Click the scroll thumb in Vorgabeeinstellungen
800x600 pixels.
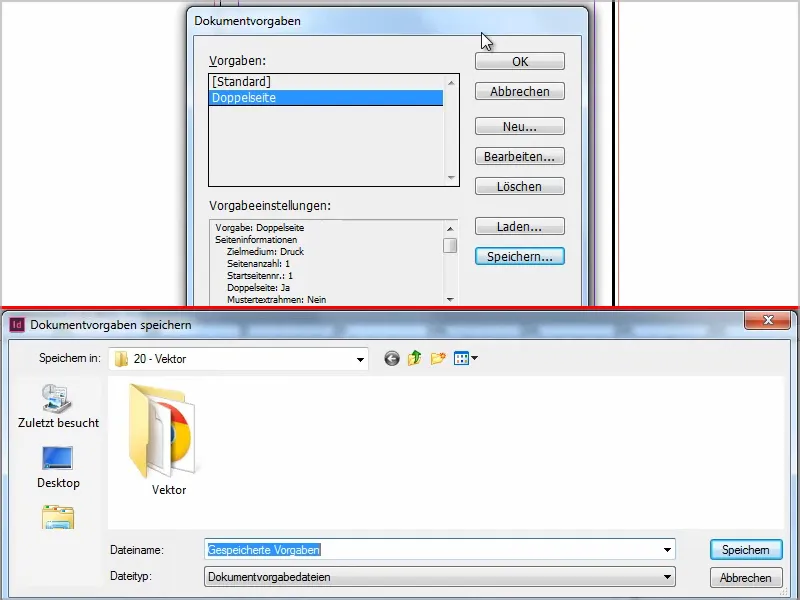coord(450,245)
